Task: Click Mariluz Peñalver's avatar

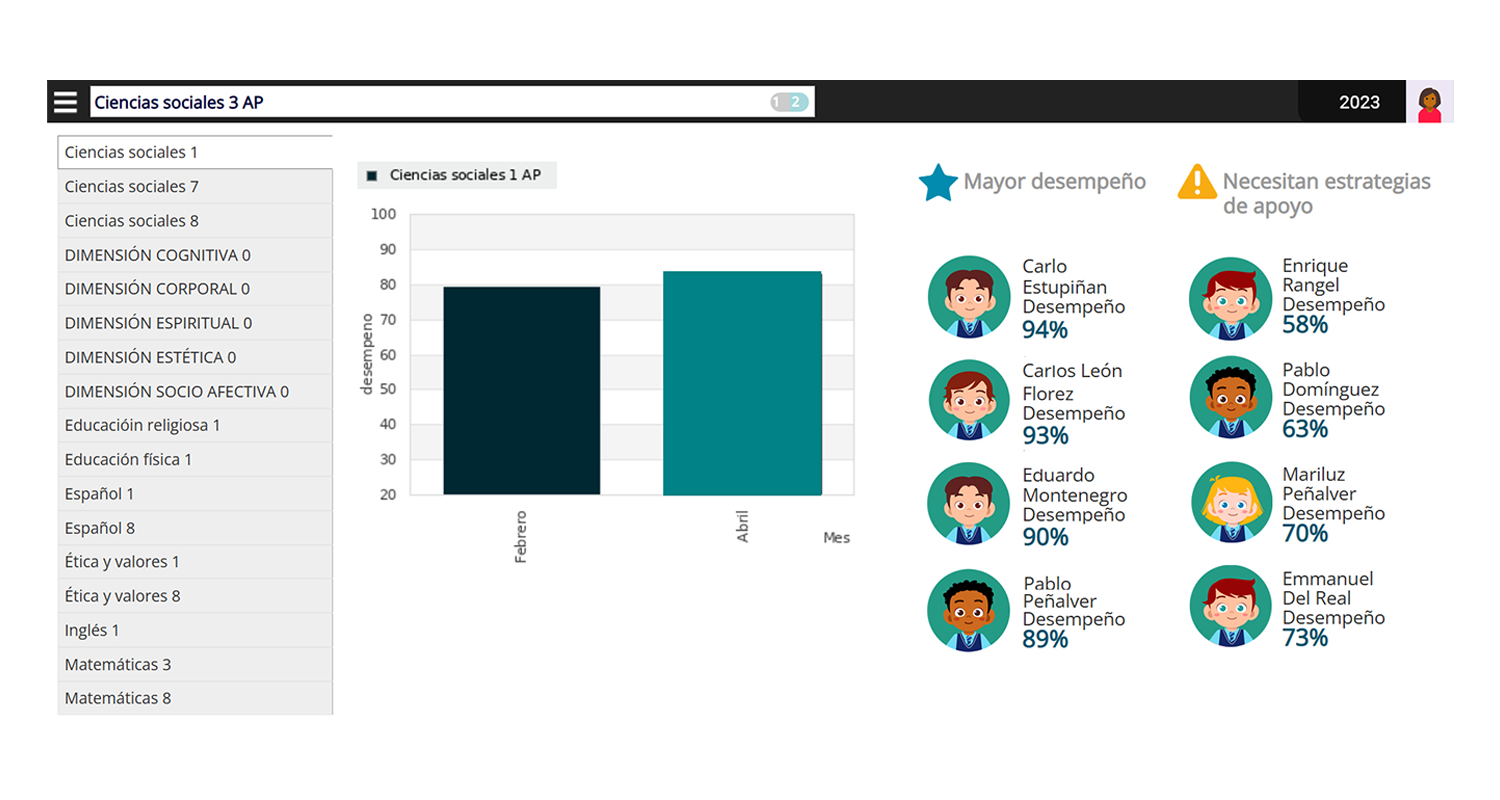Action: pos(1230,503)
